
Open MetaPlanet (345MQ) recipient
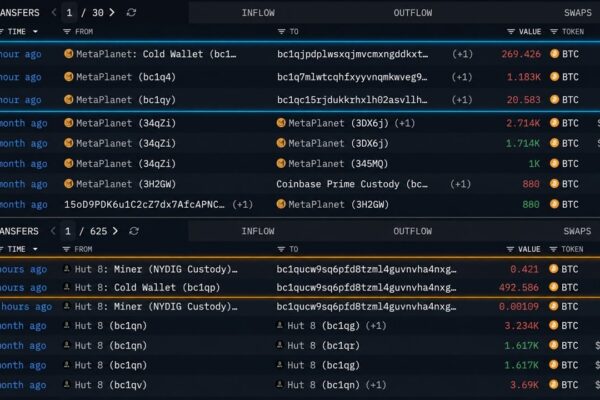[x=338, y=164]
